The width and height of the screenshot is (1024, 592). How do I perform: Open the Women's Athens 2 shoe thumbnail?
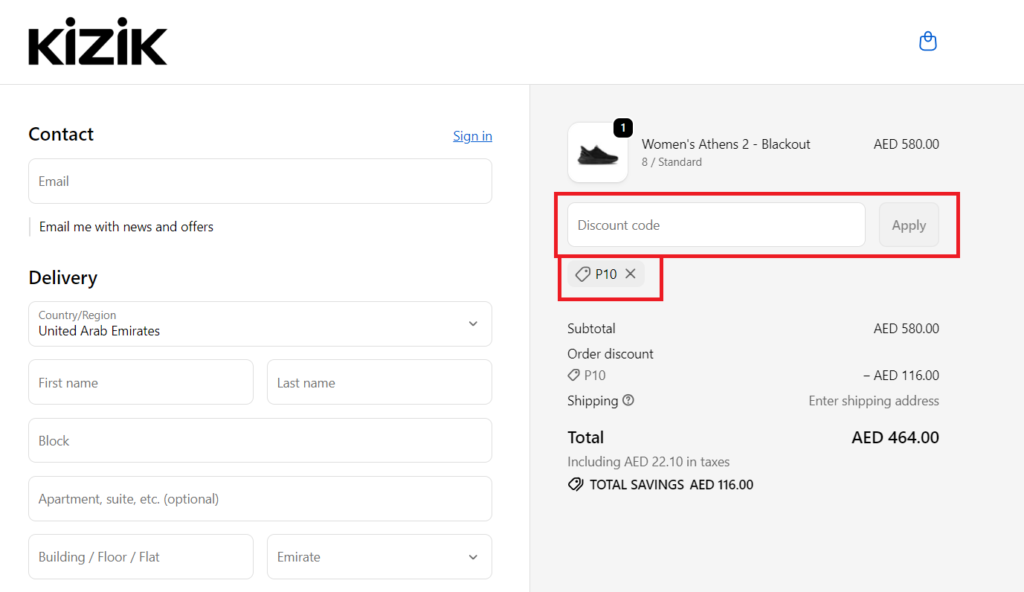598,152
